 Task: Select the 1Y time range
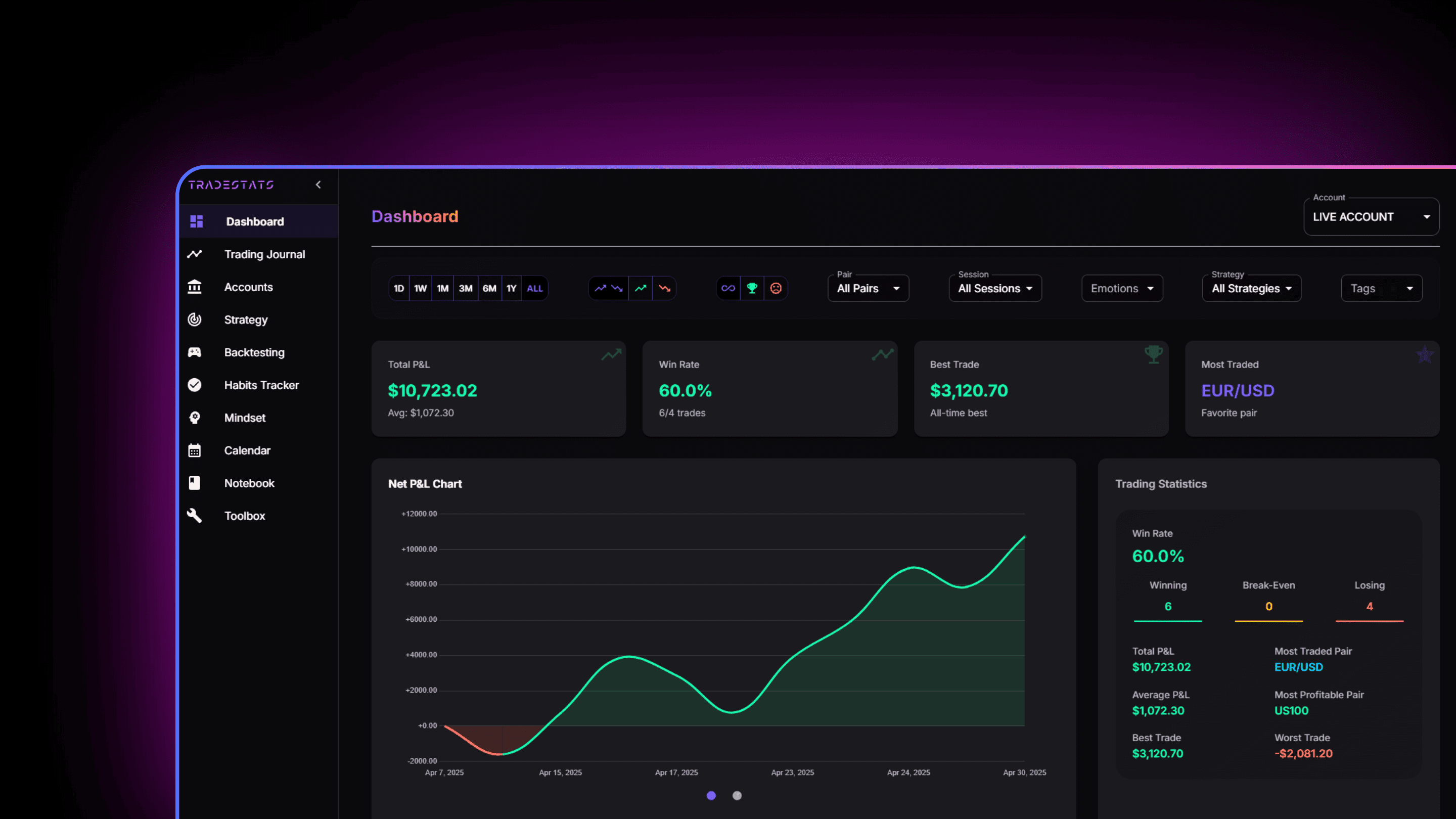click(512, 288)
